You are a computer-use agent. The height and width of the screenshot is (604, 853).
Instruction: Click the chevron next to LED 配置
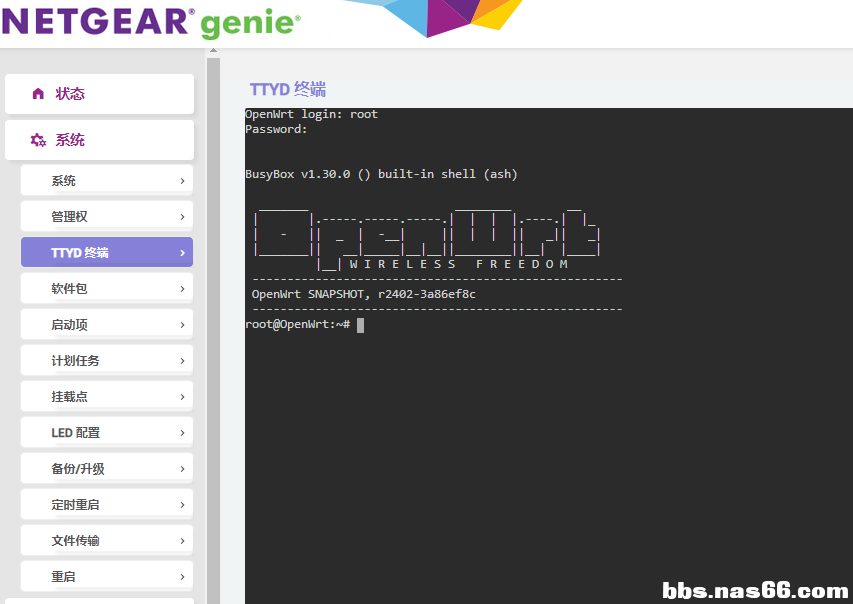(x=182, y=433)
